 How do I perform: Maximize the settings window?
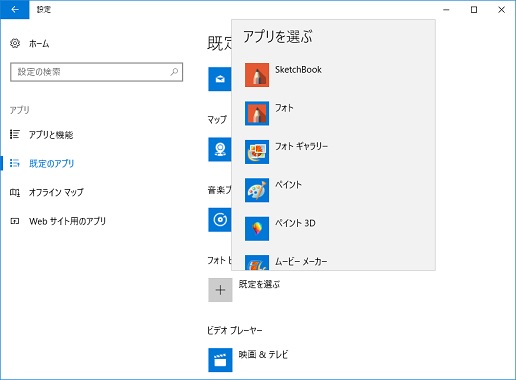point(474,10)
